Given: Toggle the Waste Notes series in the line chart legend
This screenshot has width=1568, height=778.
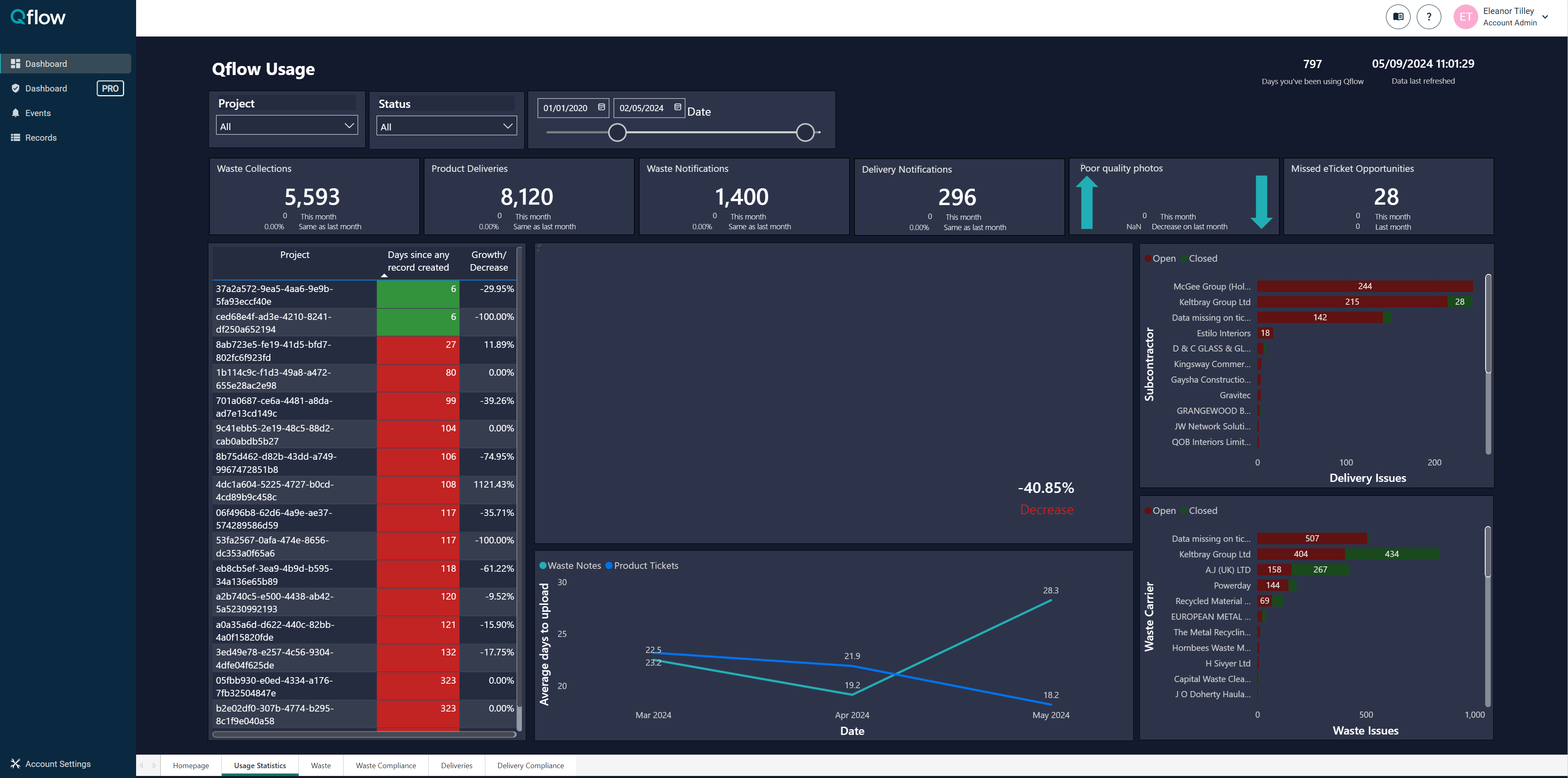Looking at the screenshot, I should click(x=570, y=565).
